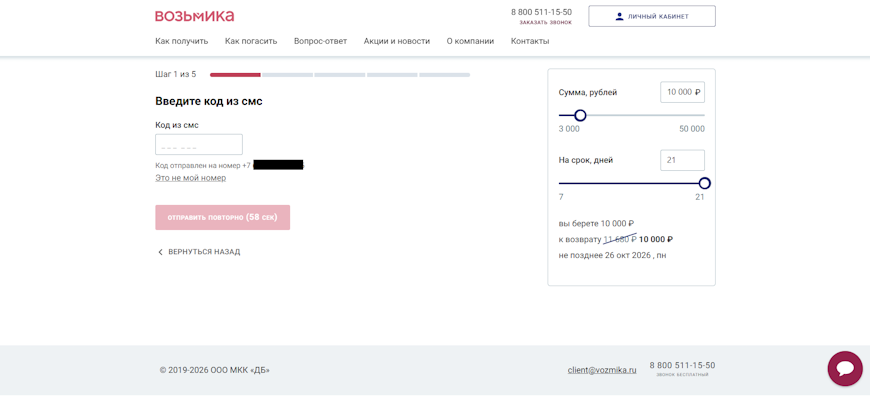The width and height of the screenshot is (870, 399).
Task: Click the text не позднее 26 окт 2026
Action: click(x=604, y=255)
